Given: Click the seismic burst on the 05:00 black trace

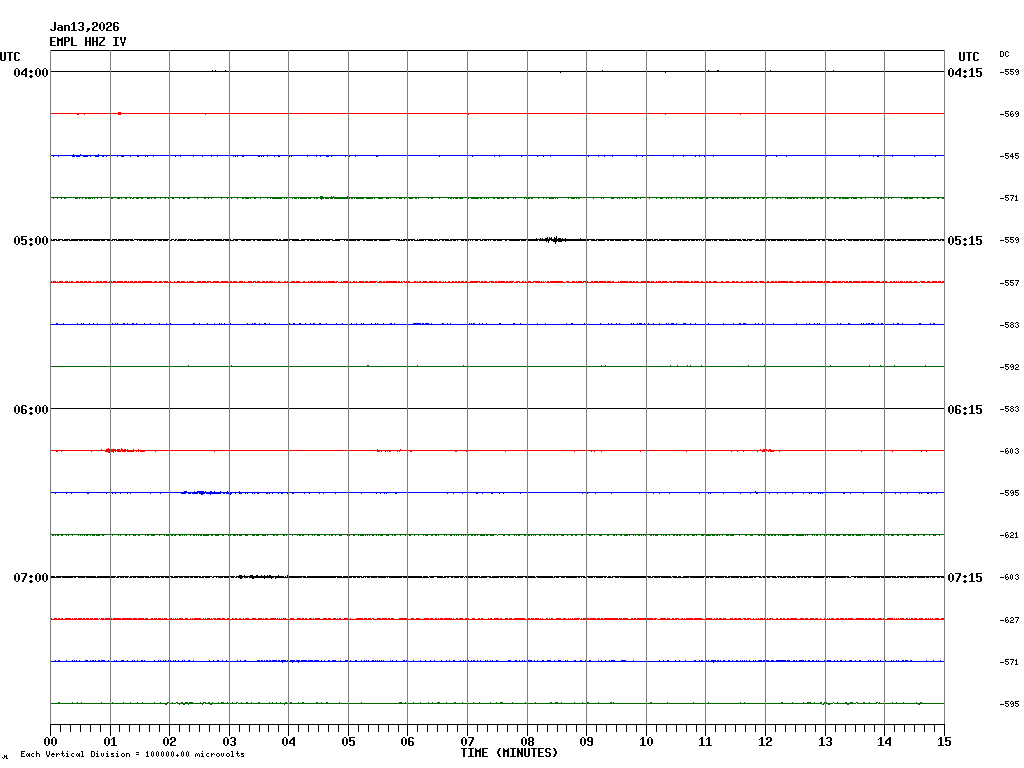Looking at the screenshot, I should point(552,240).
